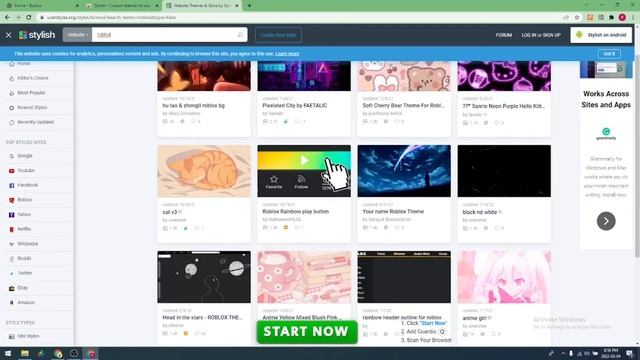This screenshot has width=640, height=360.
Task: Click the Amazon site icon in sidebar
Action: pos(11,303)
